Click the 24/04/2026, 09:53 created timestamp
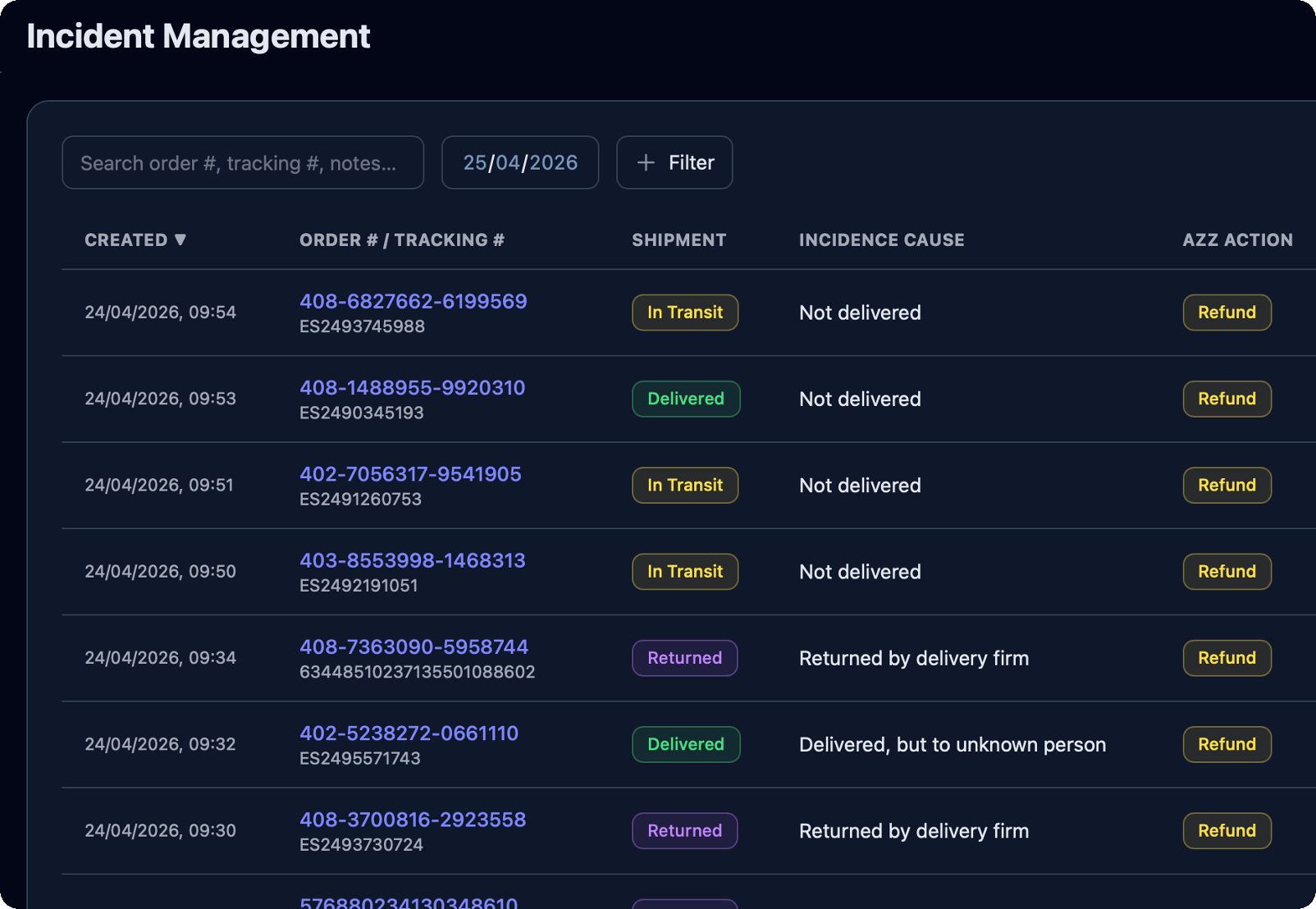This screenshot has height=909, width=1316. pos(160,399)
